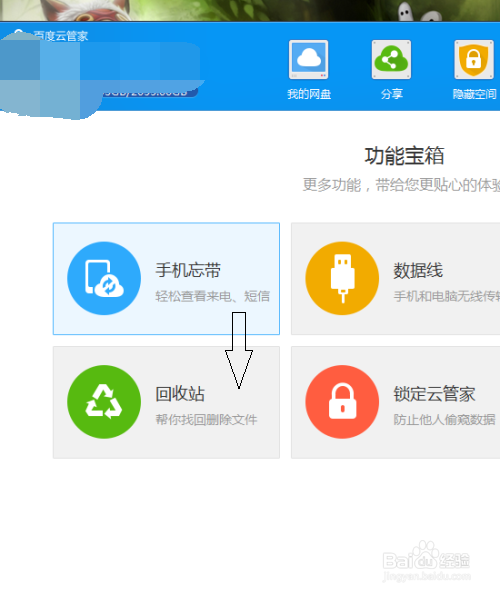Open 我的网盘 cloud icon

[308, 59]
